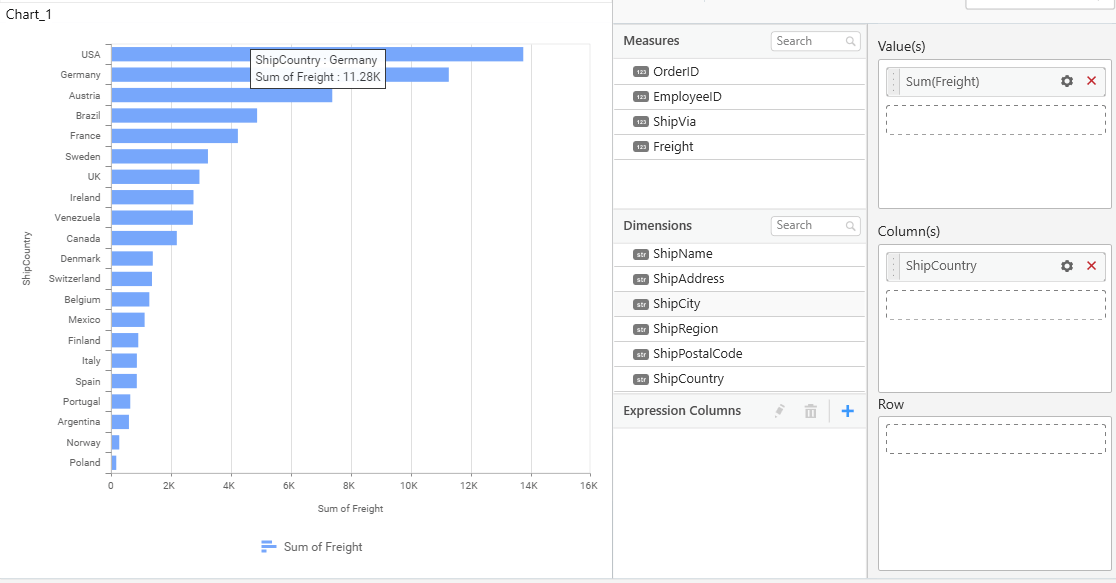Remove Sum(Freight) with red X icon

(x=1091, y=82)
